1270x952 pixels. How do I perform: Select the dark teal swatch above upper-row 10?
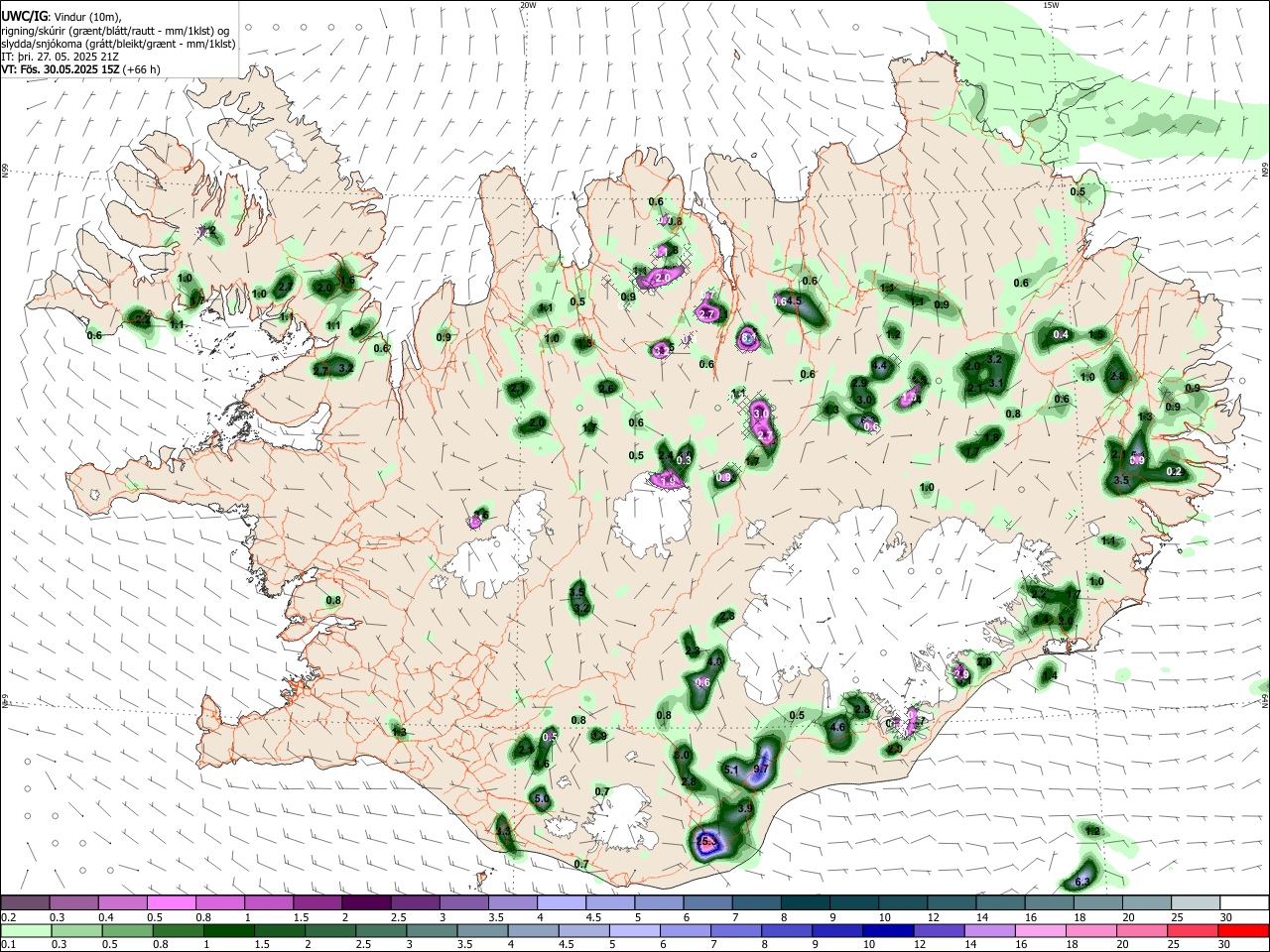click(902, 903)
